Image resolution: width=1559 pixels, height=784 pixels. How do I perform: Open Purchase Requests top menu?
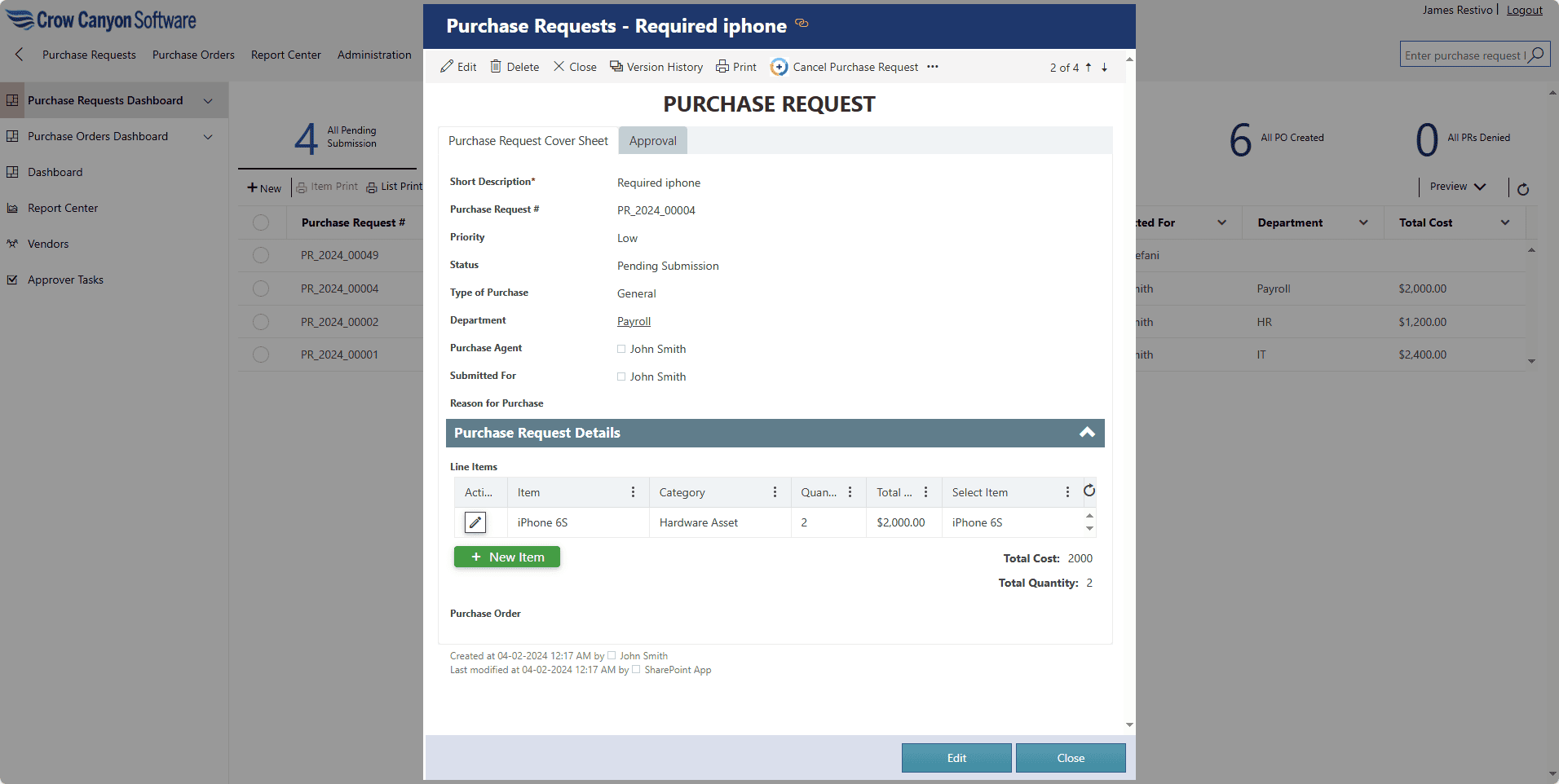[89, 55]
